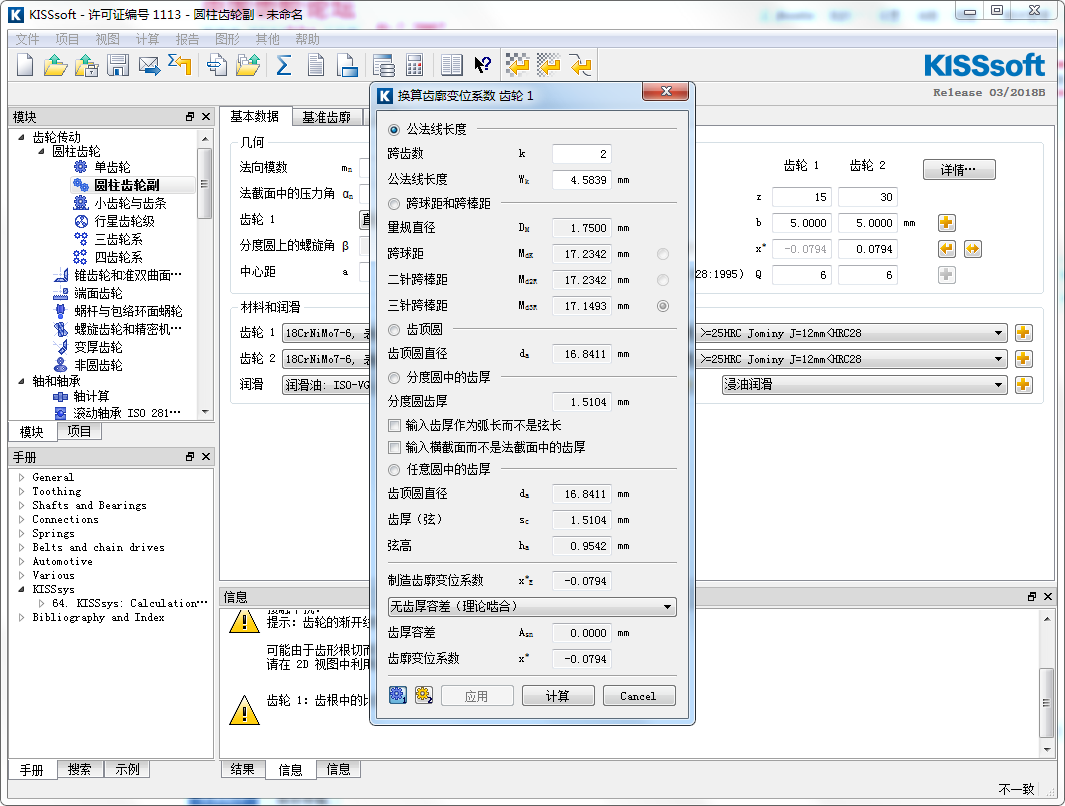The image size is (1065, 806).
Task: Open the calculator icon in toolbar
Action: click(414, 65)
